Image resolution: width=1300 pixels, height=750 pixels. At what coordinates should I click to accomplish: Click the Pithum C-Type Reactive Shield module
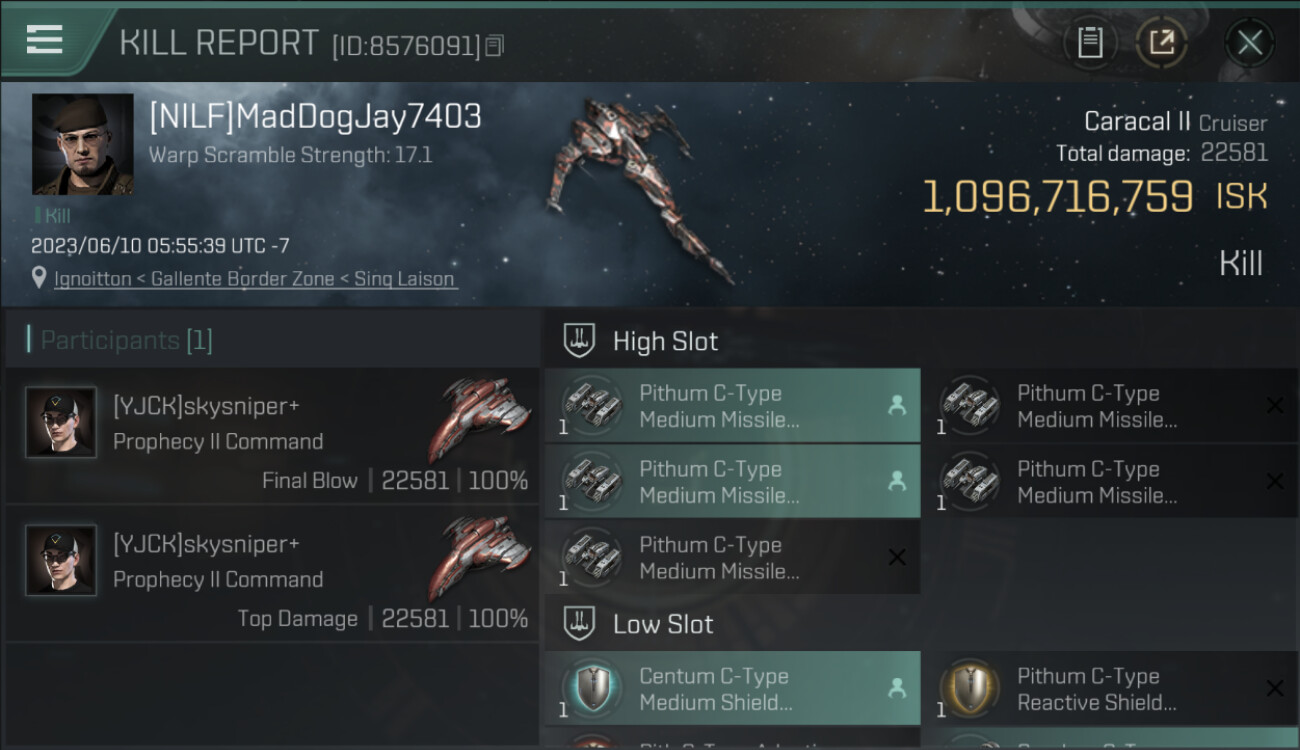[x=1111, y=689]
